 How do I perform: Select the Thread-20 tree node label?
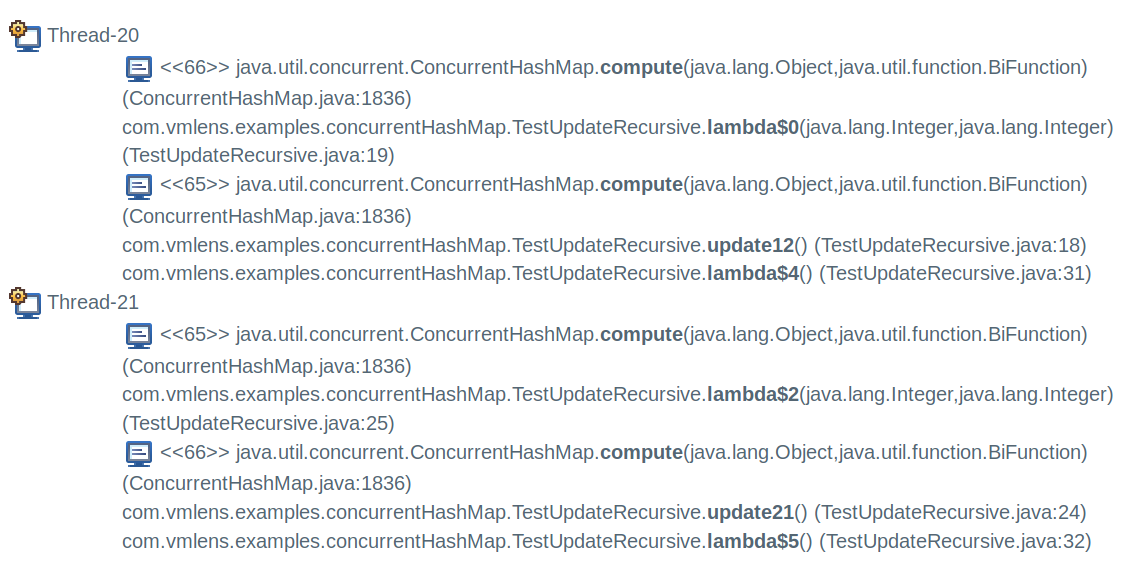point(93,35)
